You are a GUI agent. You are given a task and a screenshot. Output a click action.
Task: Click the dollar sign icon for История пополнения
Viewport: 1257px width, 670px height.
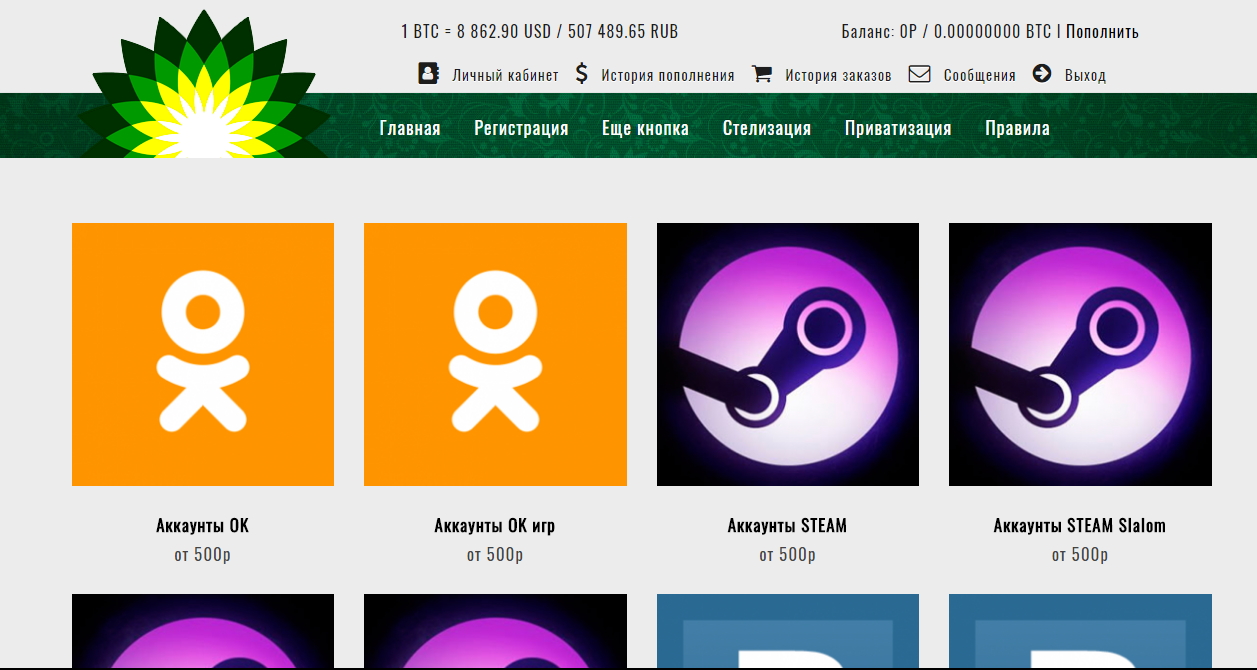(x=582, y=73)
